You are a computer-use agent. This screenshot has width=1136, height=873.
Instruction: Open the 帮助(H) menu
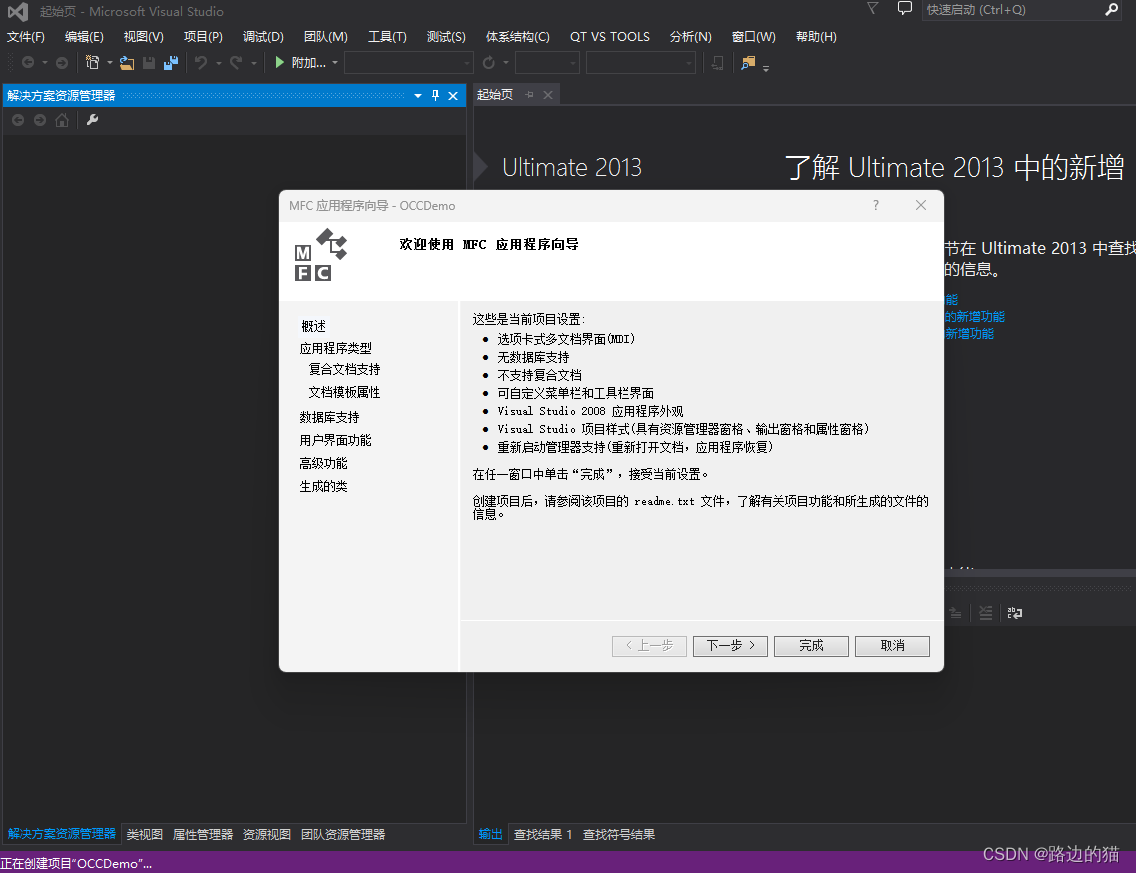point(816,37)
